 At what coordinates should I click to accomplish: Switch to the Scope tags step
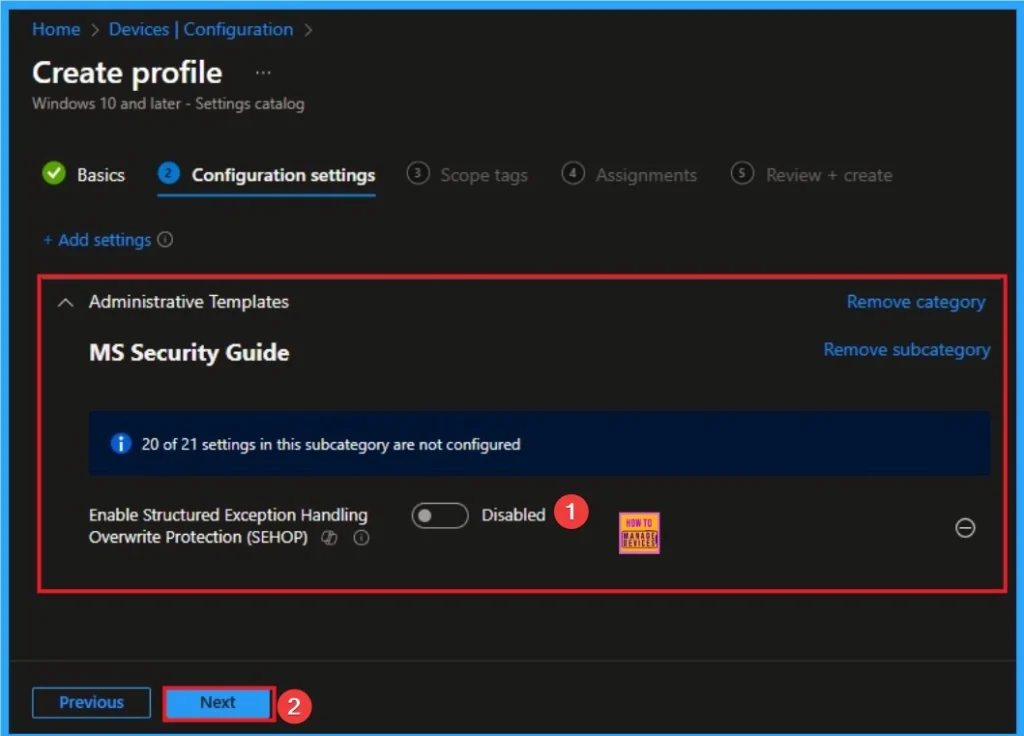coord(483,175)
